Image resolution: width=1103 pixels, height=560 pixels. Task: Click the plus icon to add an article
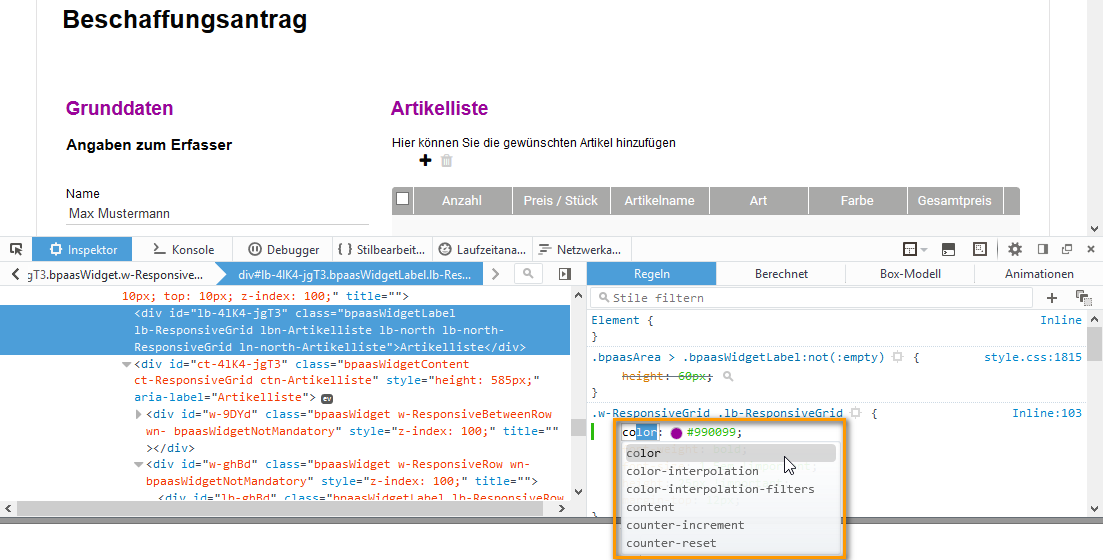click(x=425, y=161)
